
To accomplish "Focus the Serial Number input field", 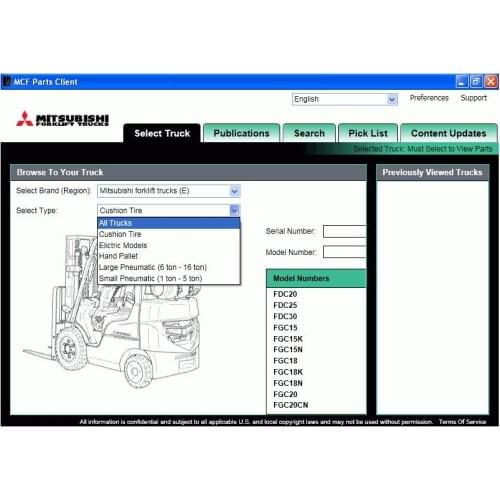I will tap(345, 231).
